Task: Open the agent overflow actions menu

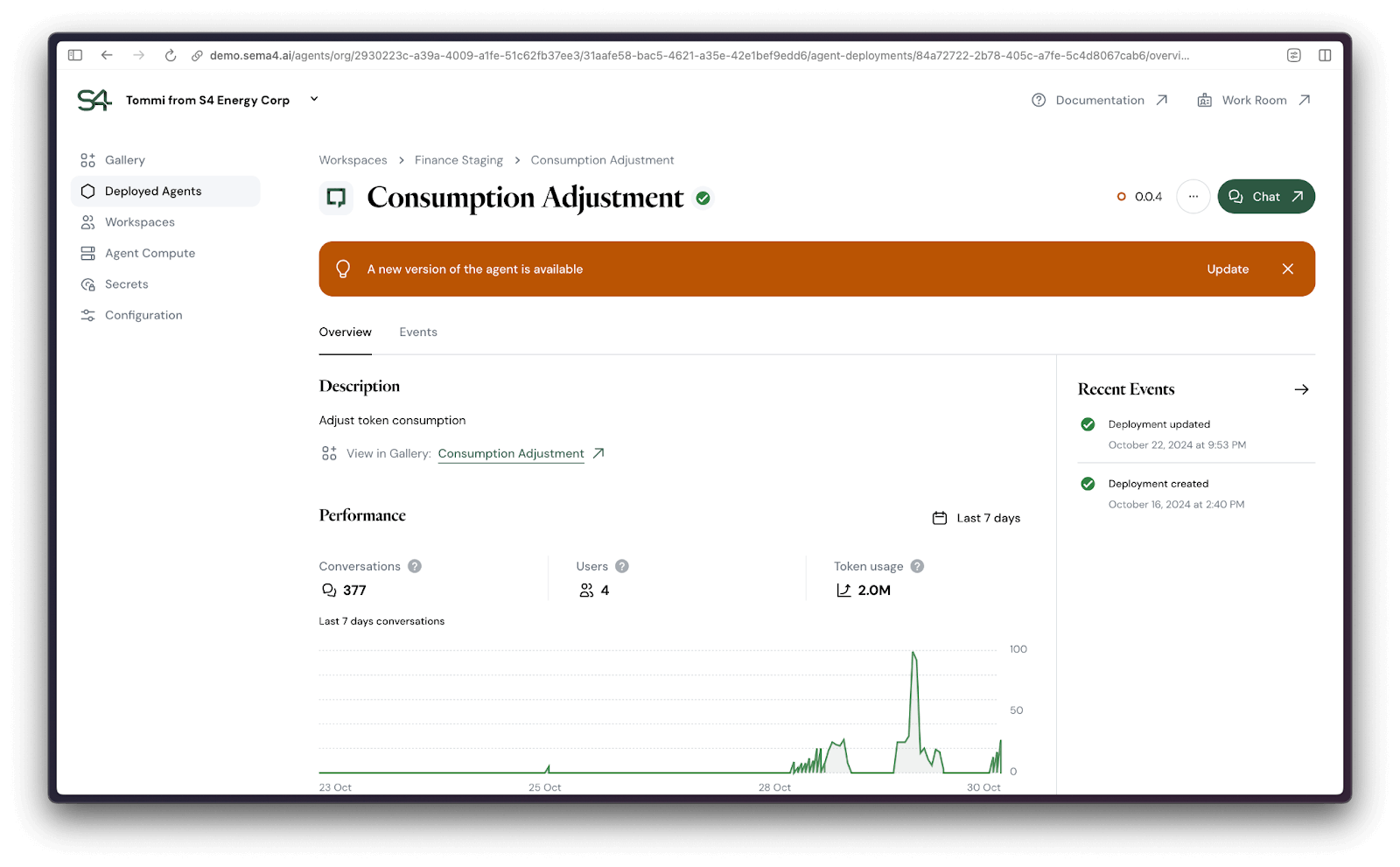Action: tap(1193, 197)
